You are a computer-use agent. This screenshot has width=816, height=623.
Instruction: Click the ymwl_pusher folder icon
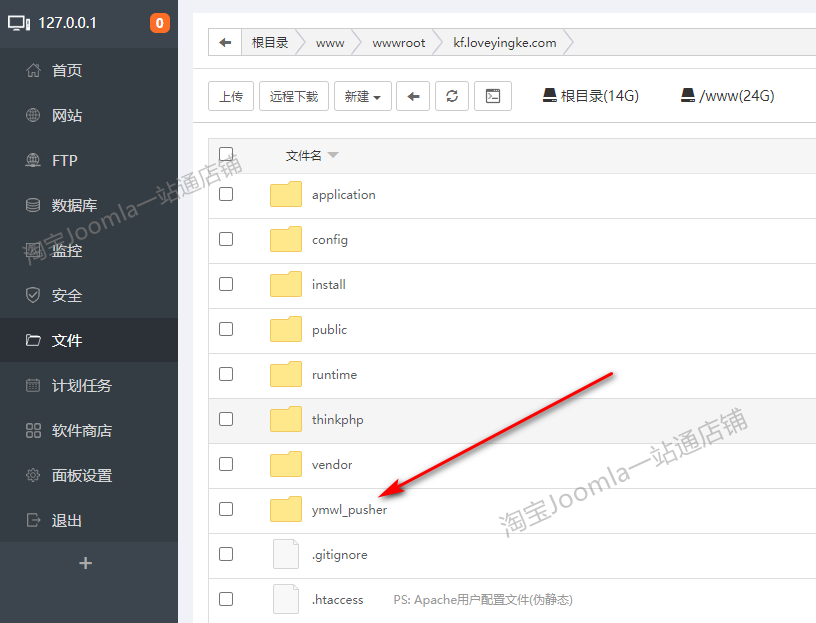point(286,509)
